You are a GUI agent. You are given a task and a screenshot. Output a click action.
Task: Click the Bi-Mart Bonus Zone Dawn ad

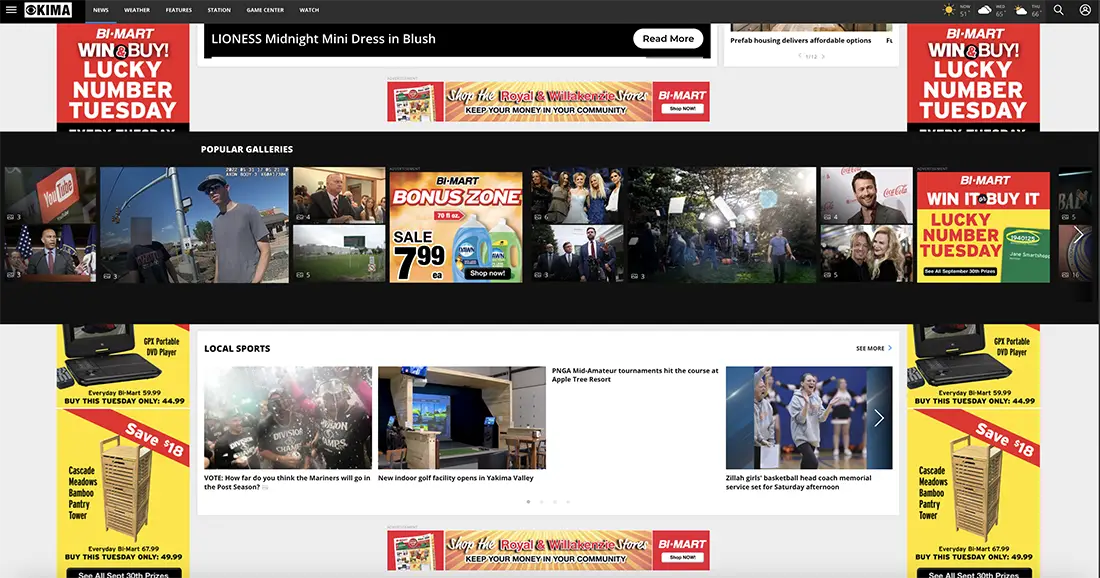click(x=456, y=227)
